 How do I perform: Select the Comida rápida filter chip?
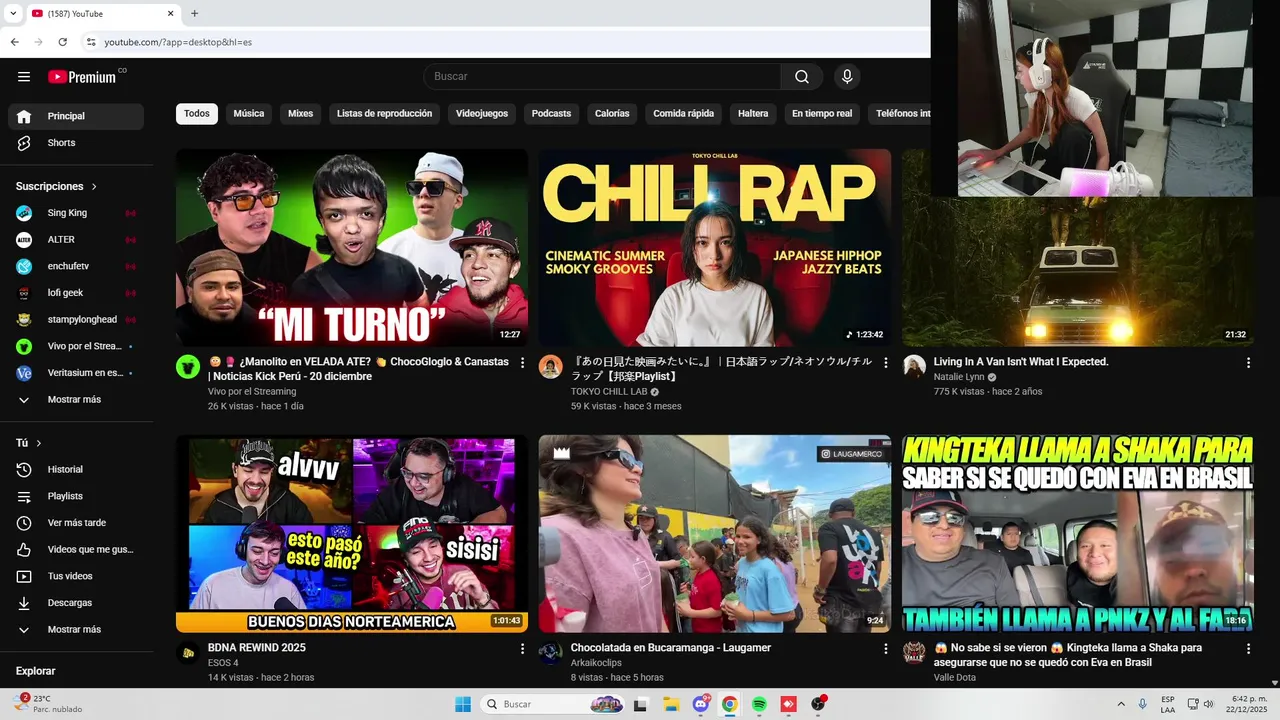(684, 114)
